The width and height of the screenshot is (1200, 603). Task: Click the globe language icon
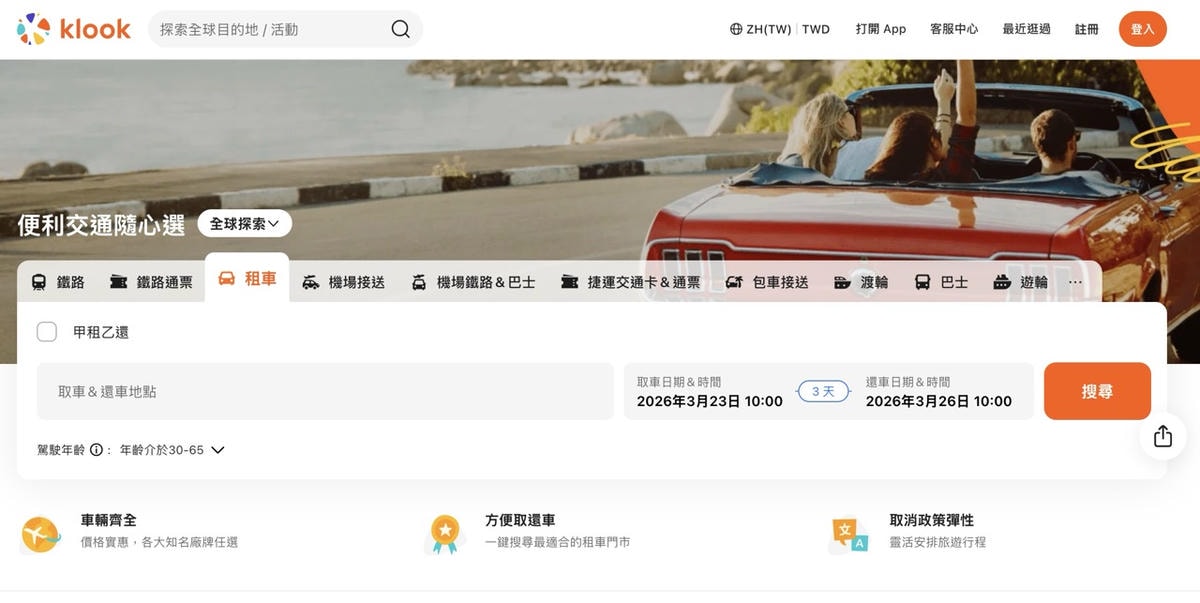point(736,29)
